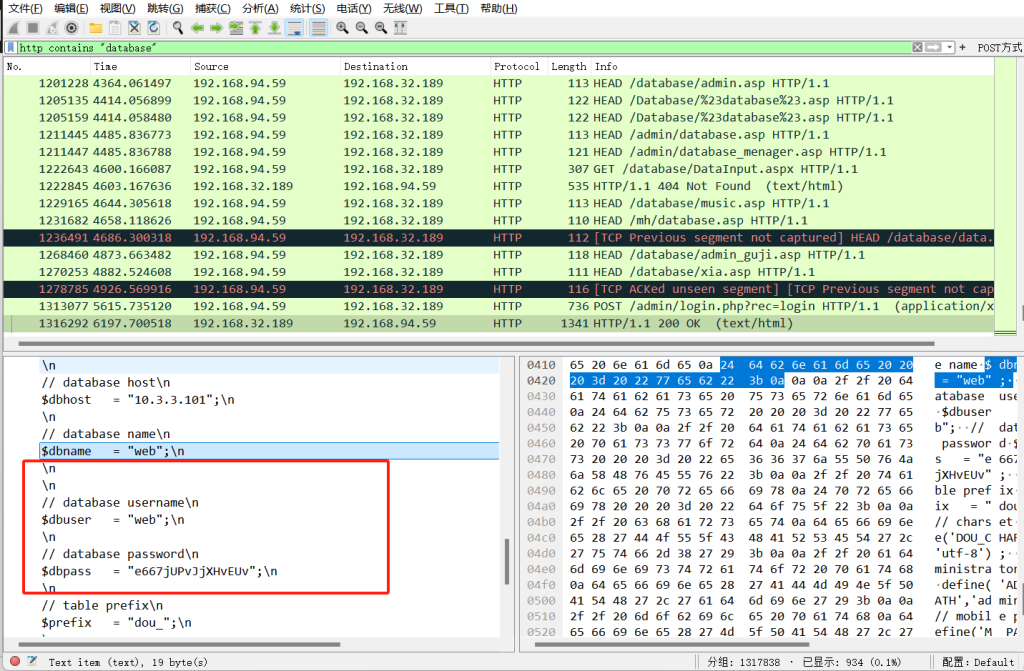1024x671 pixels.
Task: Toggle packet list colorization
Action: [318, 28]
